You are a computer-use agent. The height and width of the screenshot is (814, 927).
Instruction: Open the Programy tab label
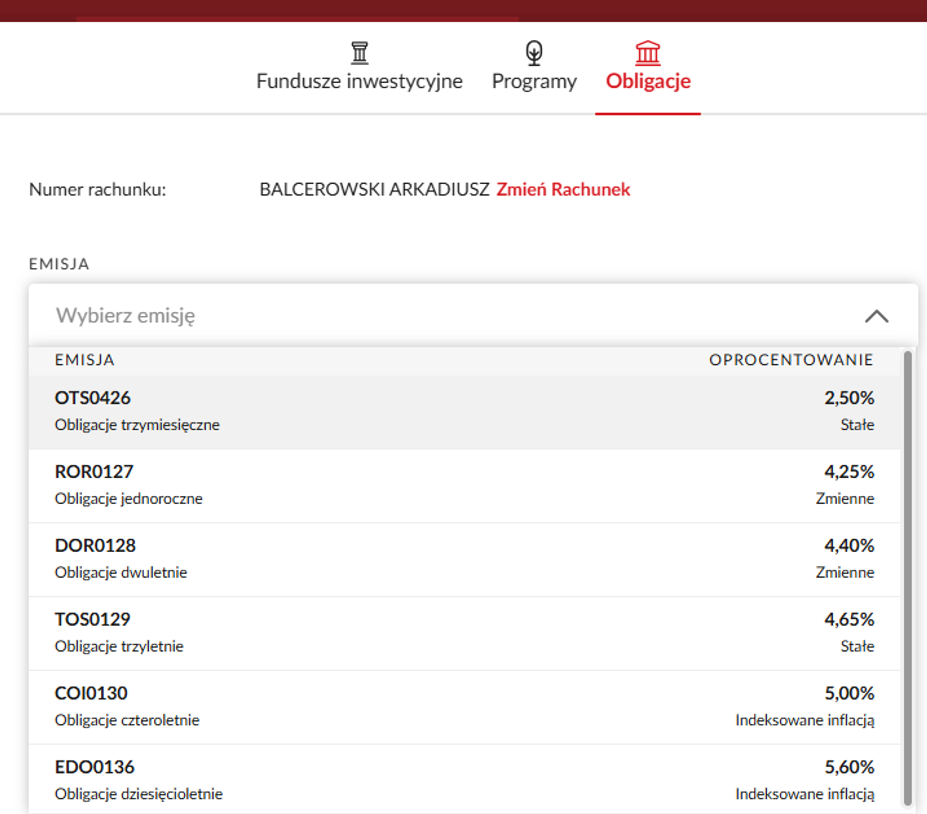pyautogui.click(x=534, y=82)
